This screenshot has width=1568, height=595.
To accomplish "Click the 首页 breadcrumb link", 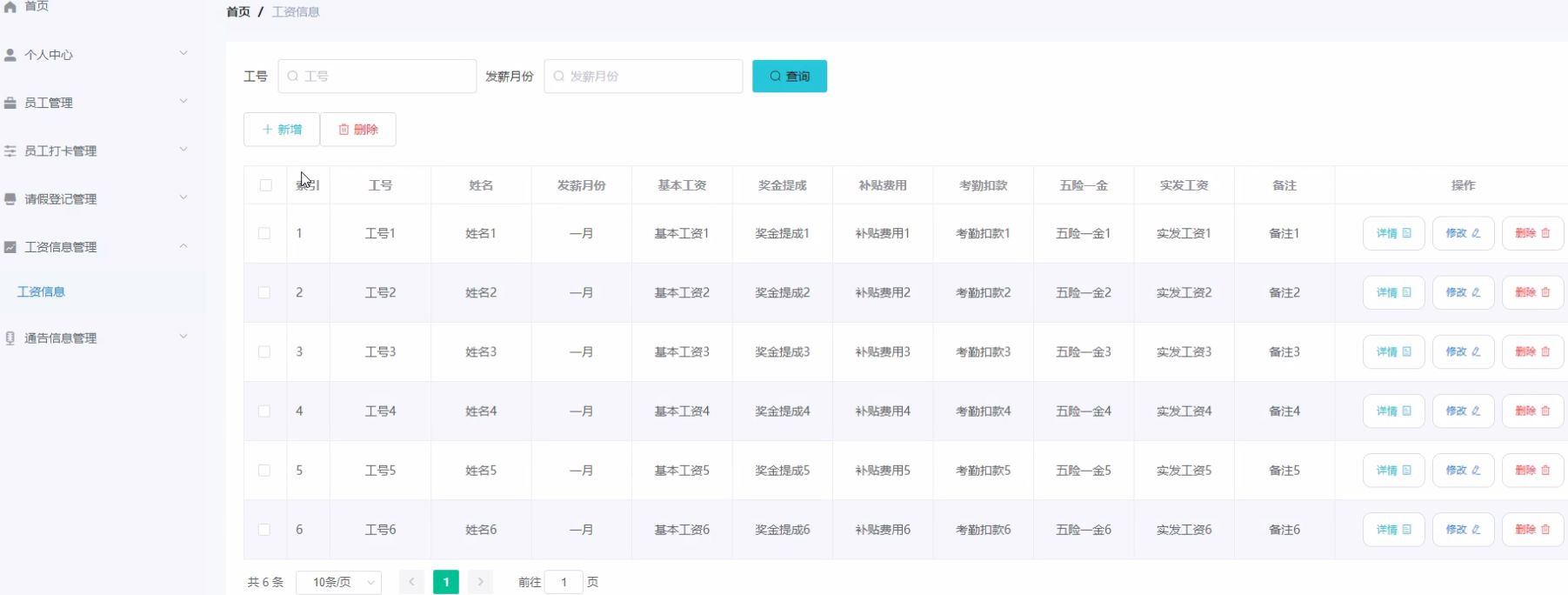I will 238,11.
